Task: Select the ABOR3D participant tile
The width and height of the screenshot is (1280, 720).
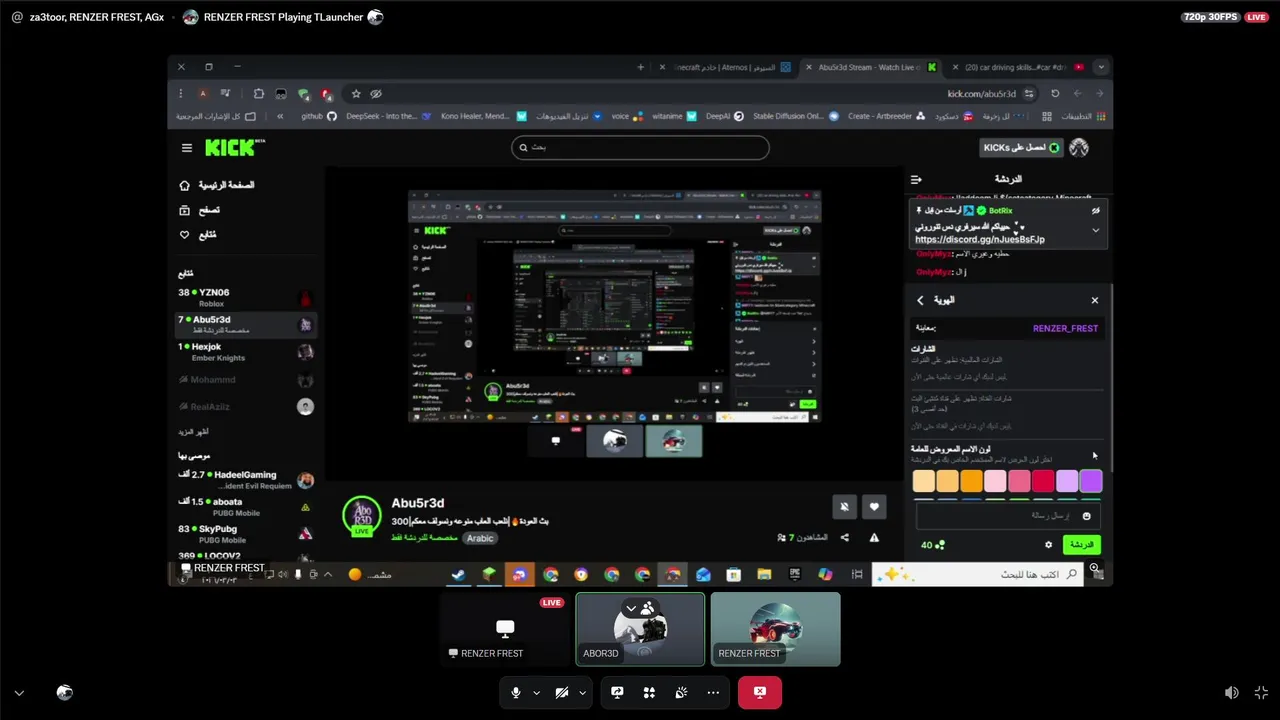Action: [640, 629]
